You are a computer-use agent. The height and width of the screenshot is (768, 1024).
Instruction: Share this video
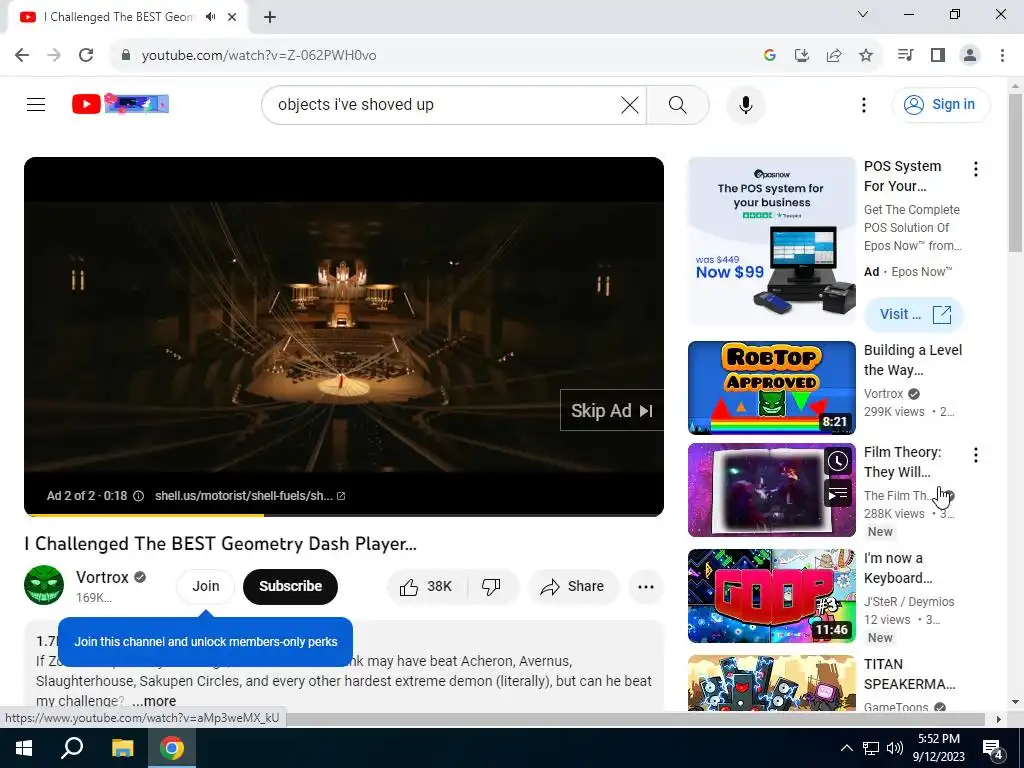tap(573, 586)
